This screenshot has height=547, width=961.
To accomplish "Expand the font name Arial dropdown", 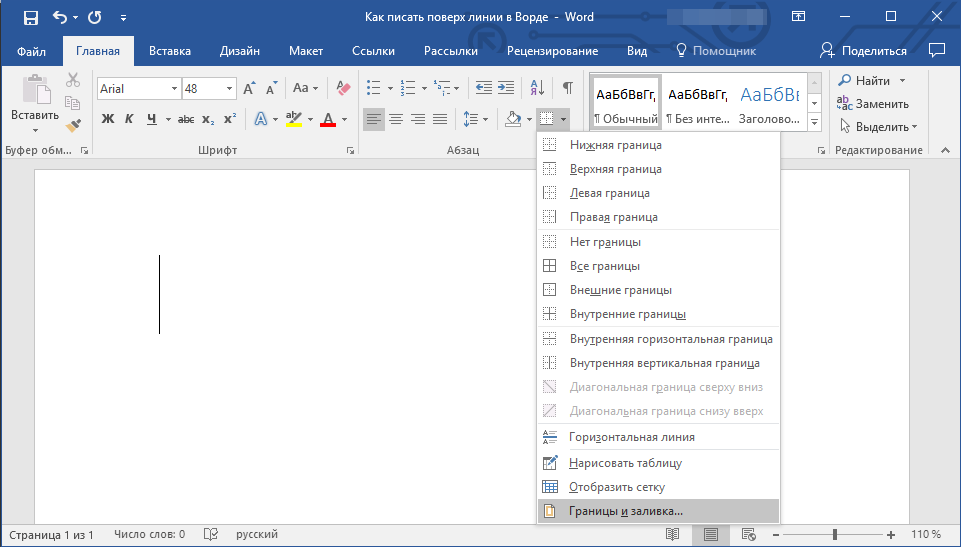I will pos(174,89).
